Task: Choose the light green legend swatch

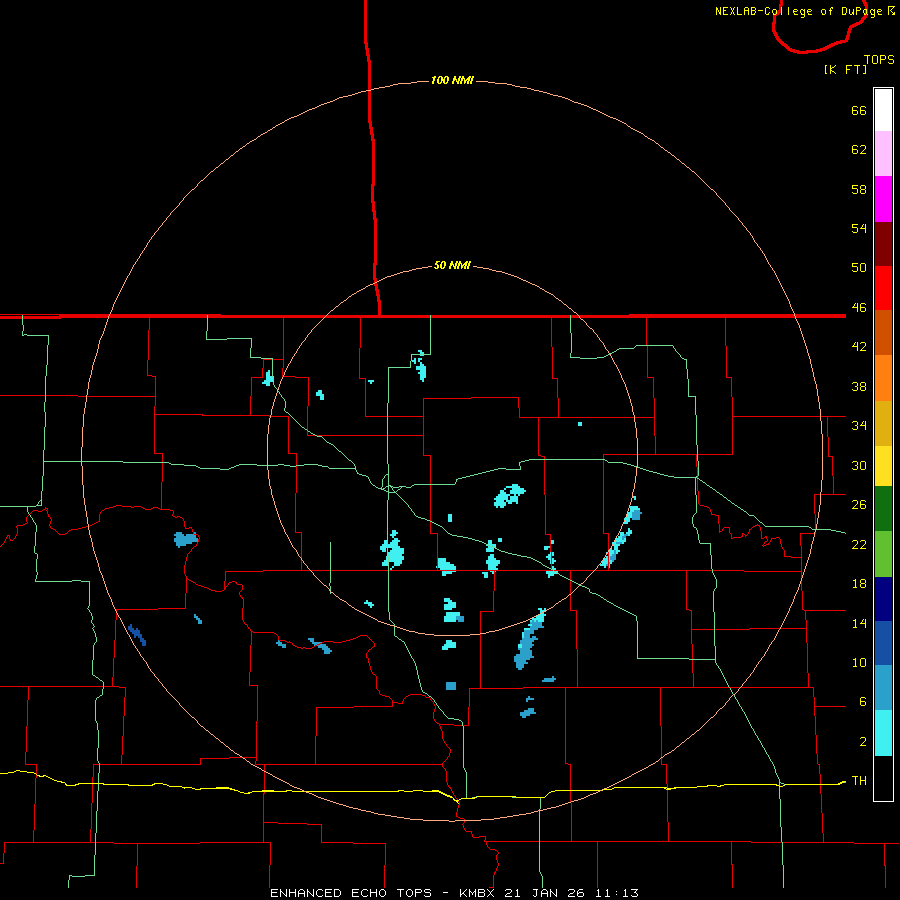Action: [x=883, y=554]
